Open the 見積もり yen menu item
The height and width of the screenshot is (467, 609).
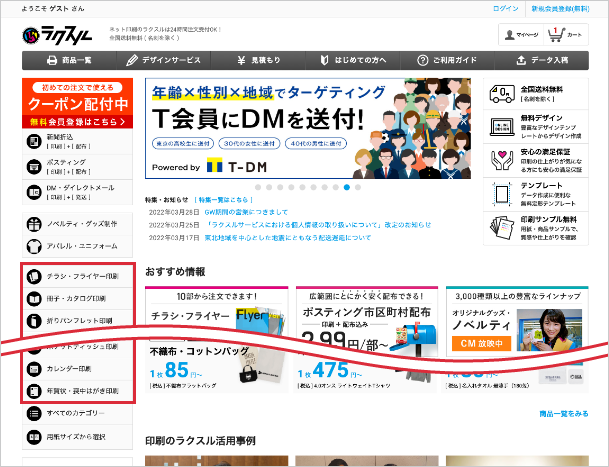258,60
